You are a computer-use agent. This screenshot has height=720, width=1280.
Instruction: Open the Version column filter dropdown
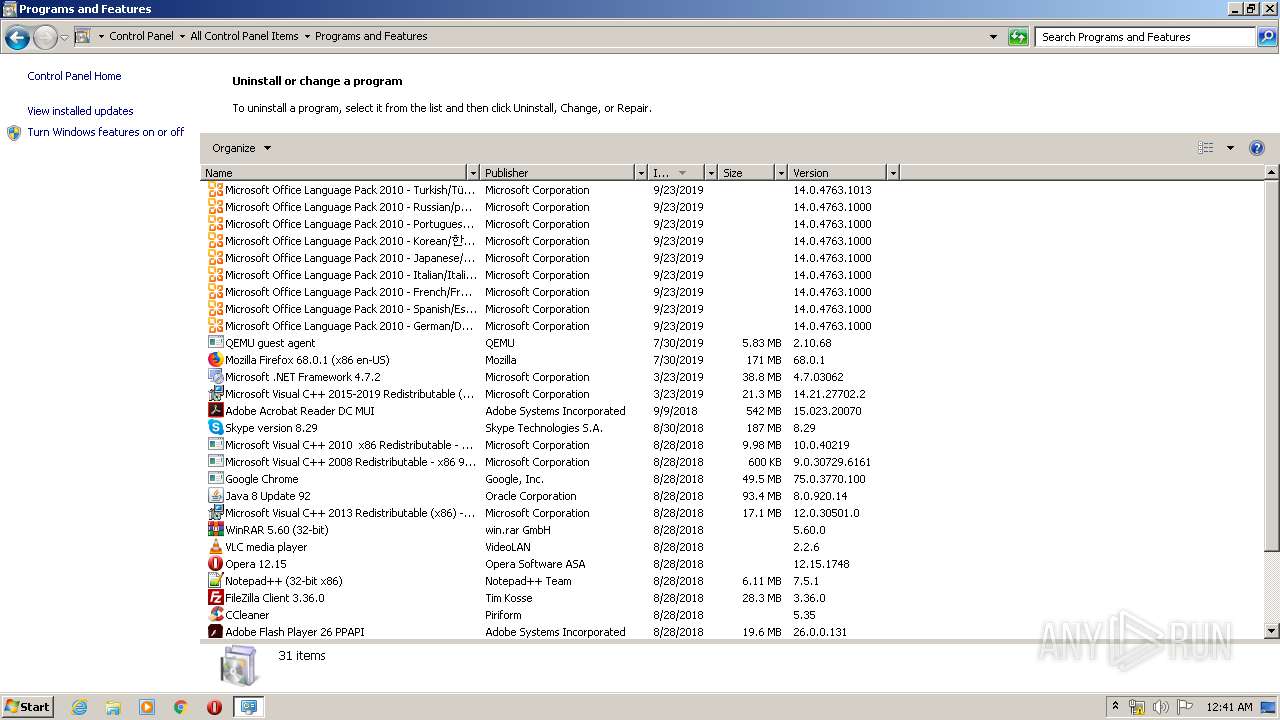click(x=893, y=173)
